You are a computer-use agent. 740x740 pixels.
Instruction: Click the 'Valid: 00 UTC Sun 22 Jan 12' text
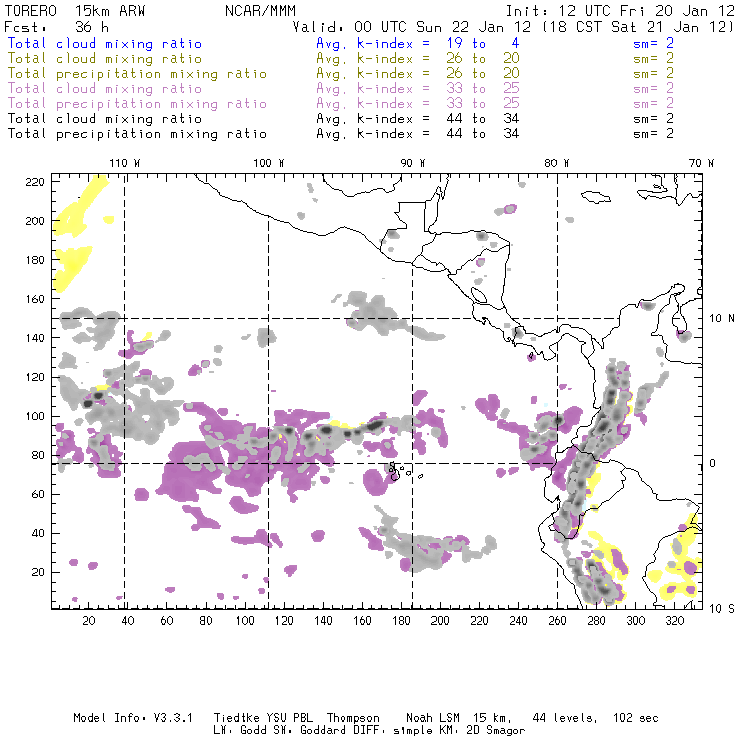click(412, 27)
